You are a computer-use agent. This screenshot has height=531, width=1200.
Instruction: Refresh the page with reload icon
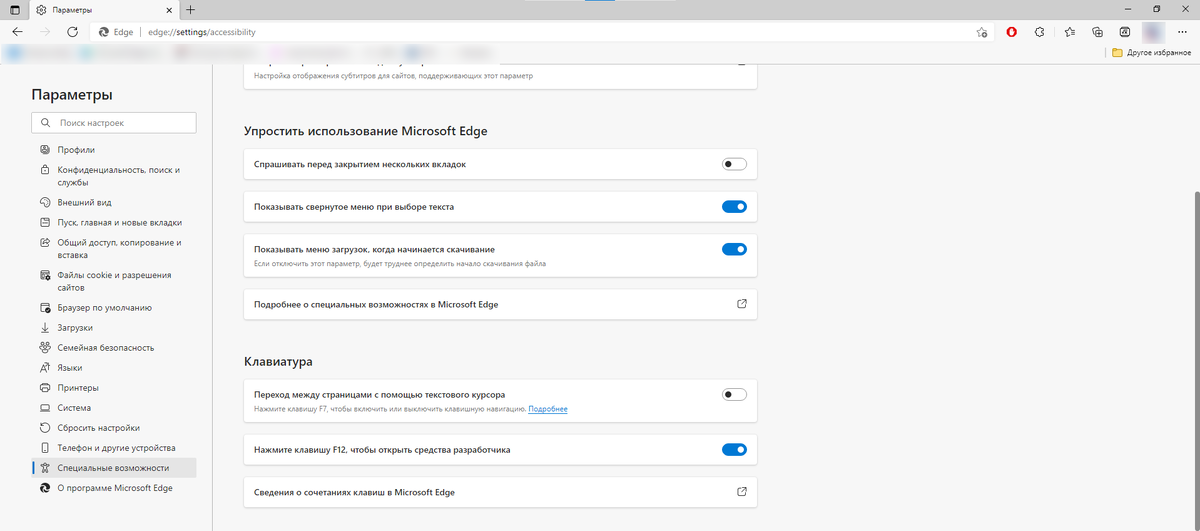tap(72, 32)
